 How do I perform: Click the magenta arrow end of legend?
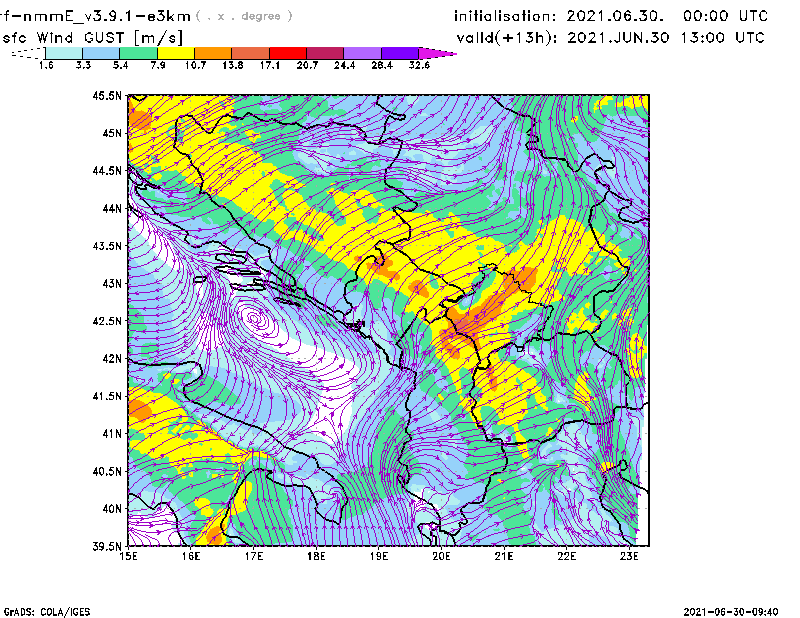point(437,53)
